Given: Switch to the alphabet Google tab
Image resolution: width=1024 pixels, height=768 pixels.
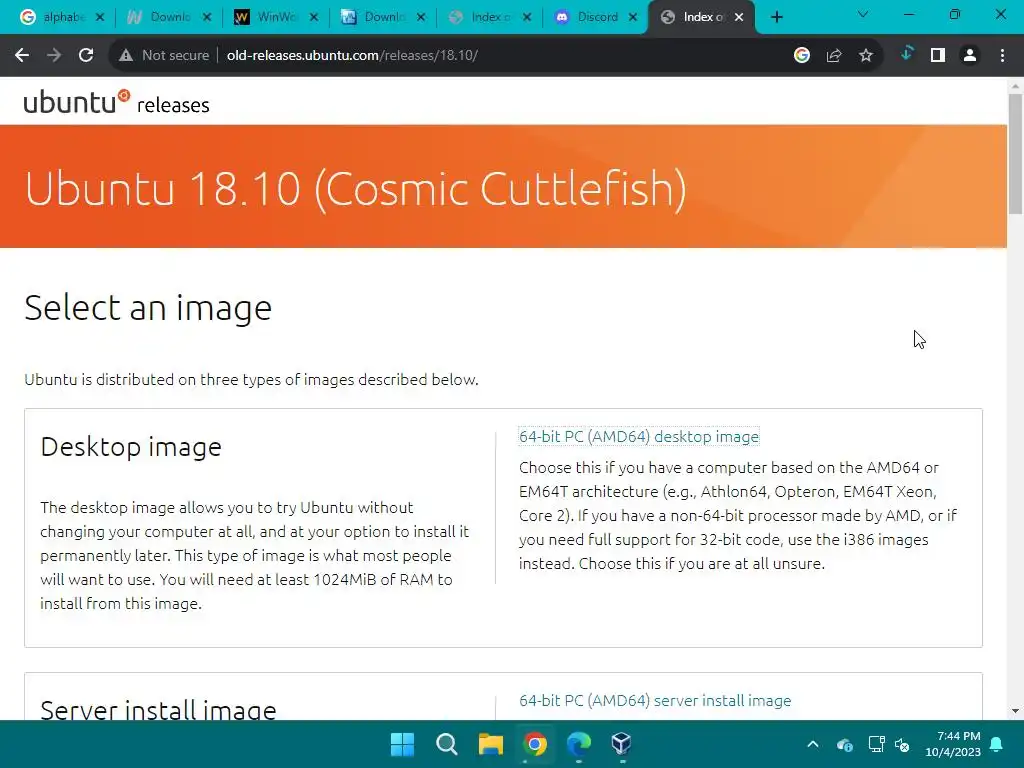Looking at the screenshot, I should (54, 18).
